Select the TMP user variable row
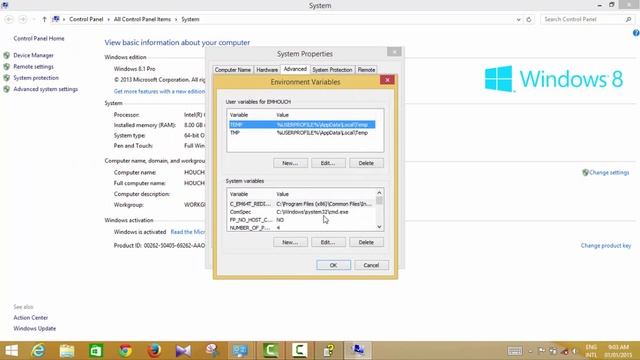The height and width of the screenshot is (360, 640). [302, 133]
